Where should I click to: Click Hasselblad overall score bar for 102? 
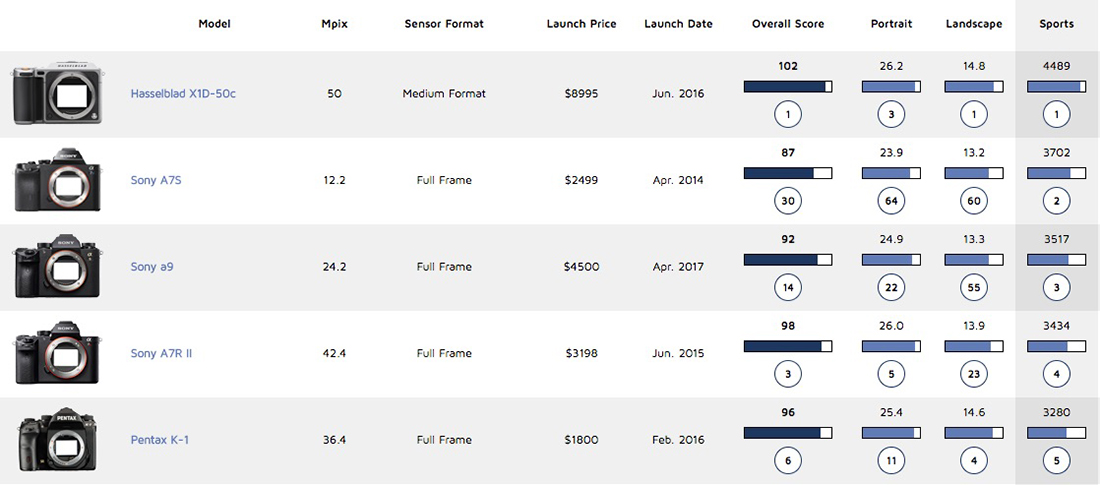coord(788,87)
